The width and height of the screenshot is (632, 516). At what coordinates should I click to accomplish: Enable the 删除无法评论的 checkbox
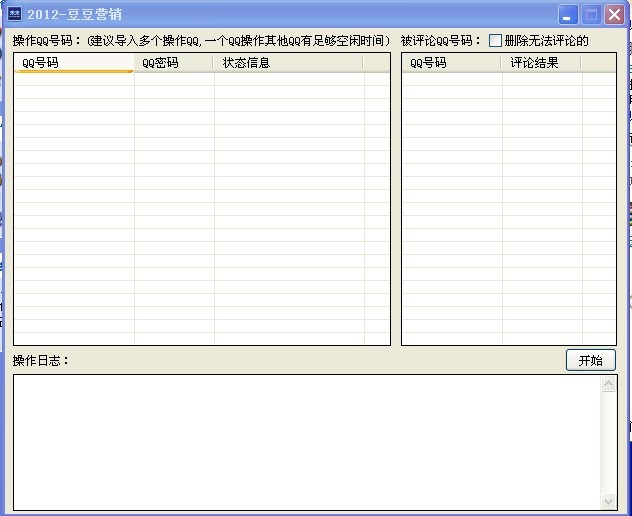[x=495, y=41]
